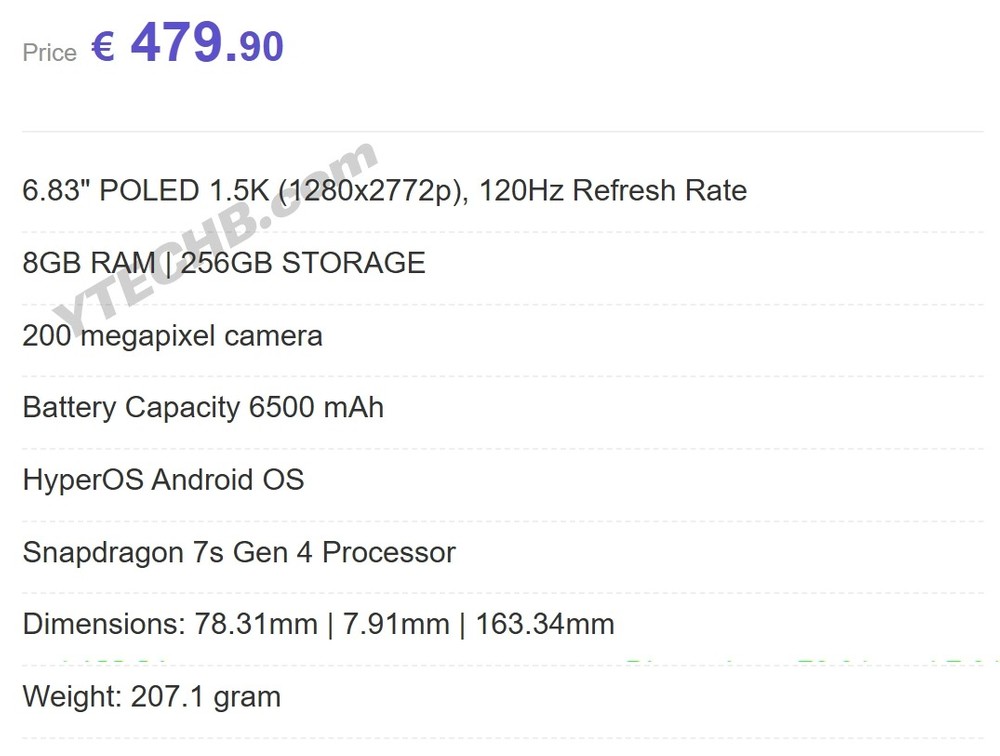
Task: Click the euro currency symbol
Action: point(103,47)
